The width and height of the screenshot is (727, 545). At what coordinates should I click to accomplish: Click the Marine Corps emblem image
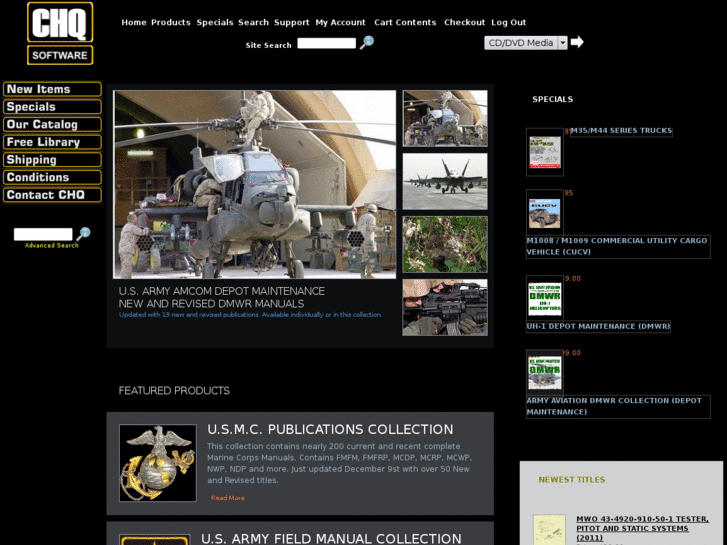coord(158,463)
